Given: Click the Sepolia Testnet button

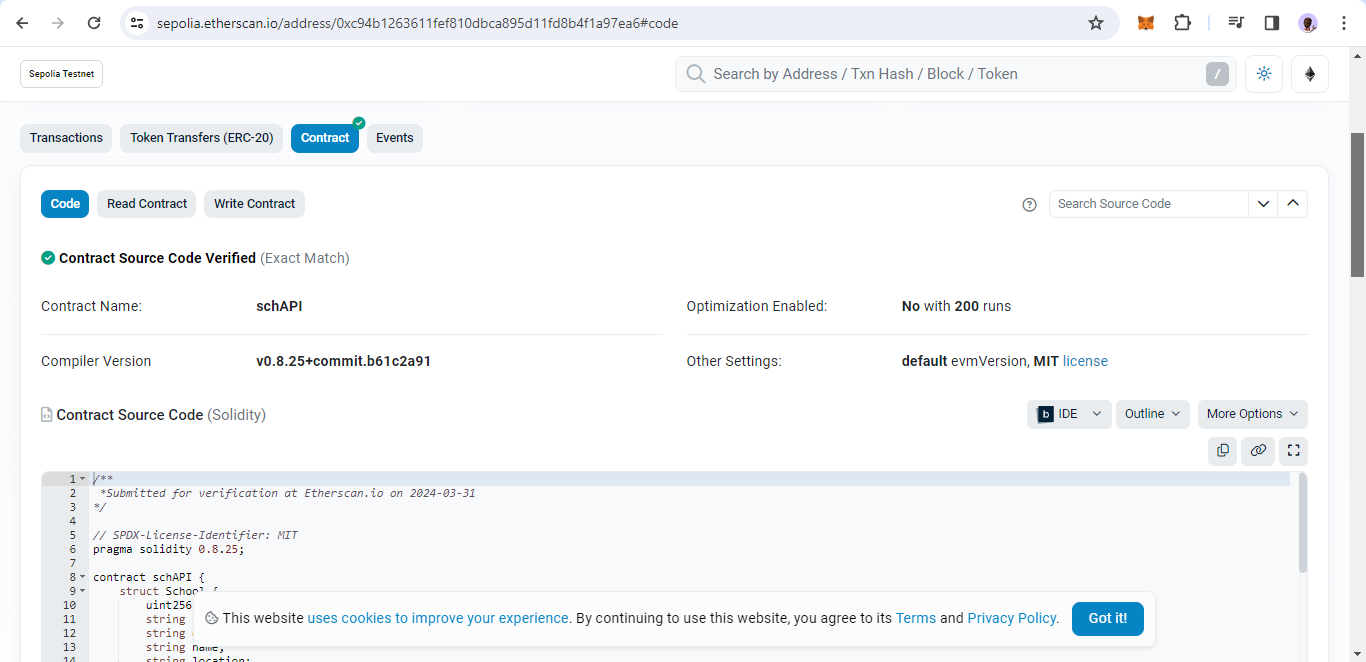Looking at the screenshot, I should pyautogui.click(x=62, y=74).
